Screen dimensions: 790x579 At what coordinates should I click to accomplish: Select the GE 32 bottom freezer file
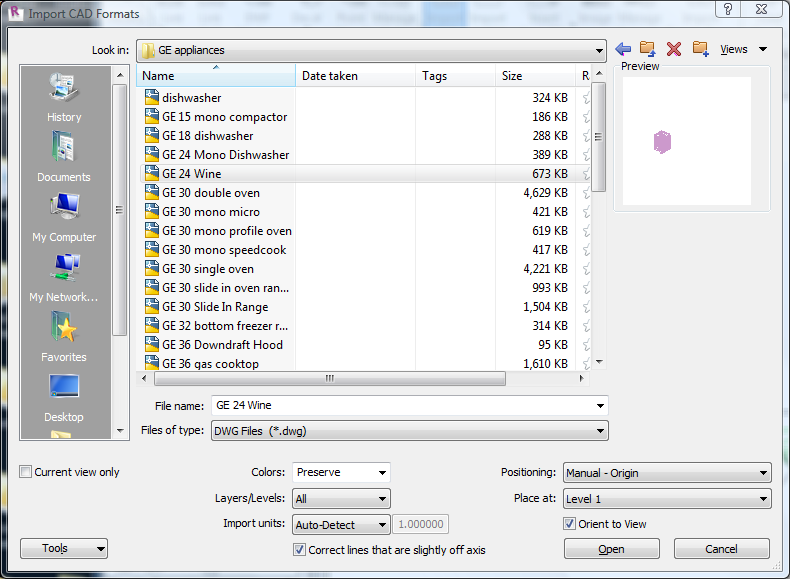coord(225,326)
